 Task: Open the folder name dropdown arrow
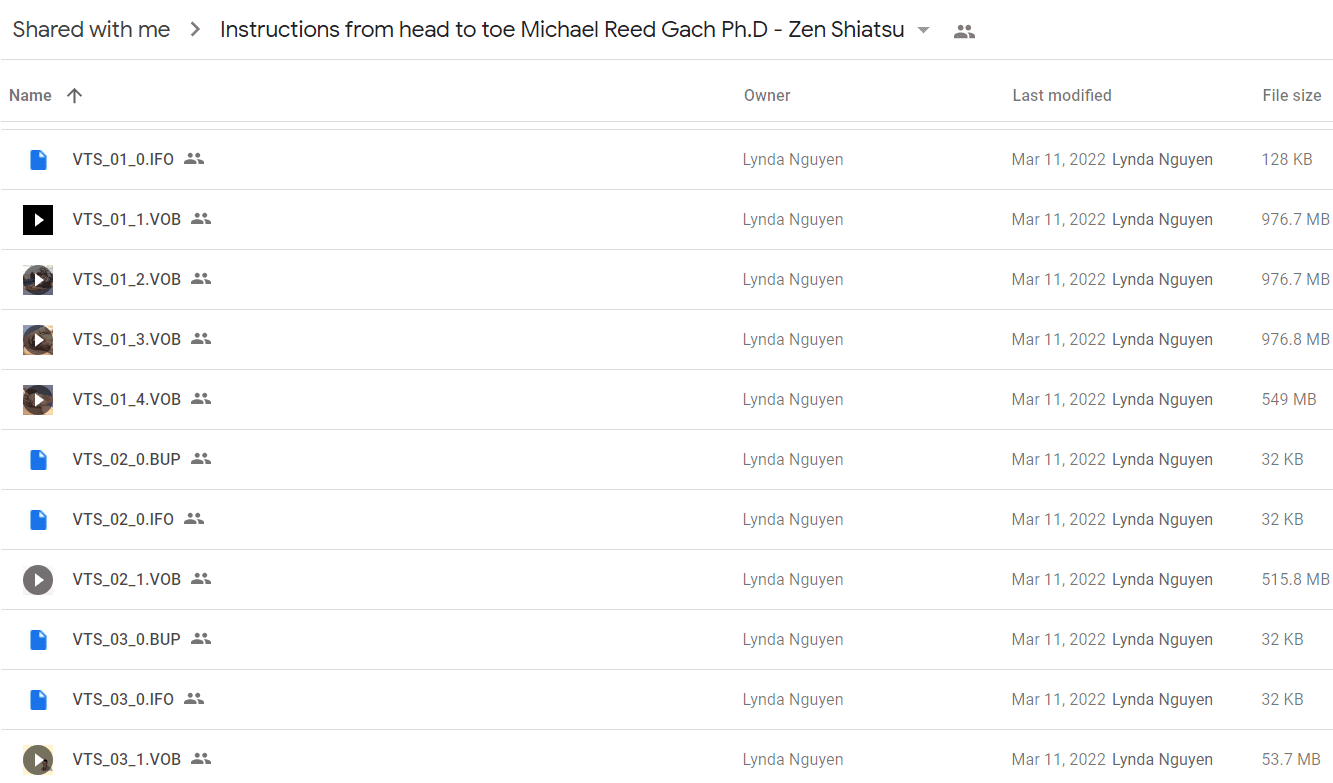924,31
